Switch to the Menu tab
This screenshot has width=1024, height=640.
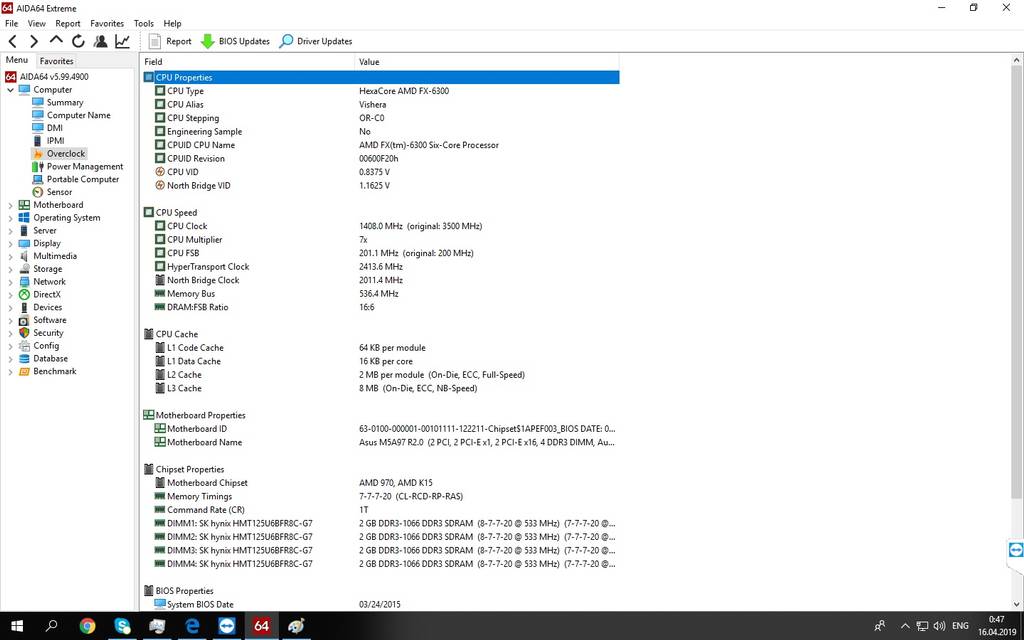17,60
